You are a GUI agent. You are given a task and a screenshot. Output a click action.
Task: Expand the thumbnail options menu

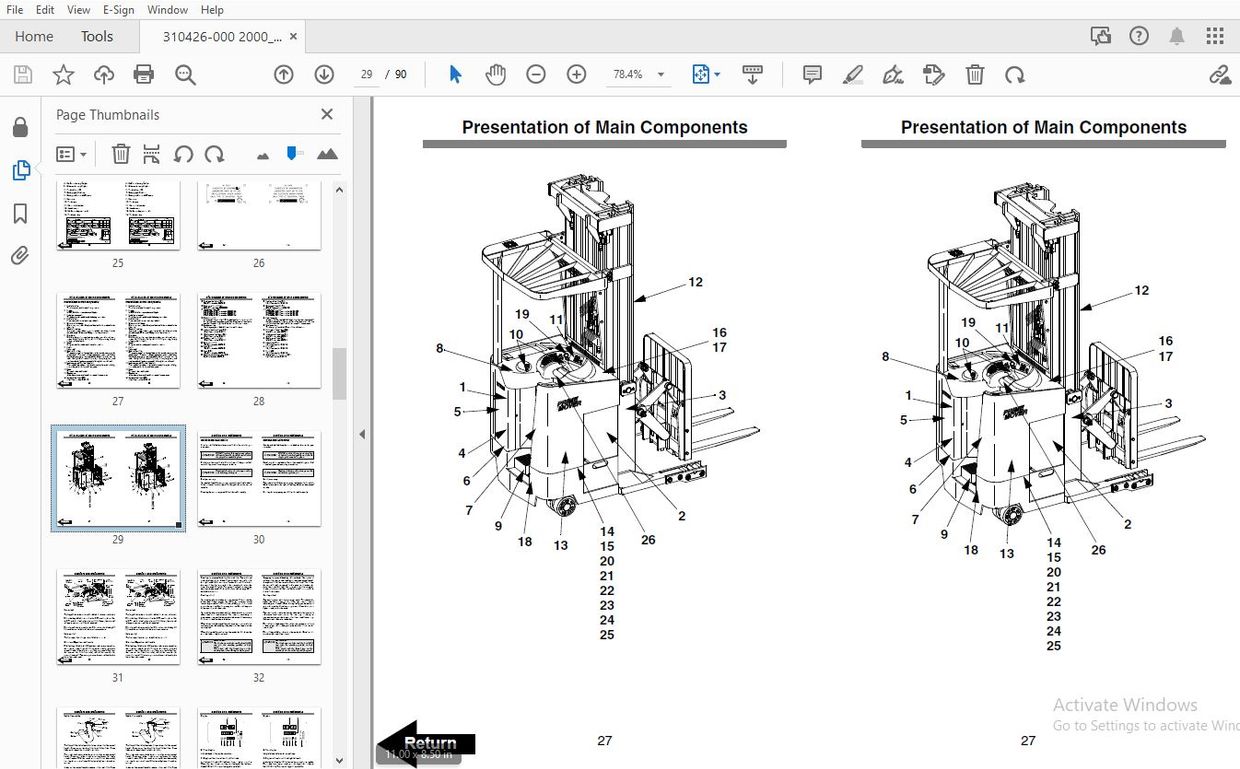(x=70, y=154)
